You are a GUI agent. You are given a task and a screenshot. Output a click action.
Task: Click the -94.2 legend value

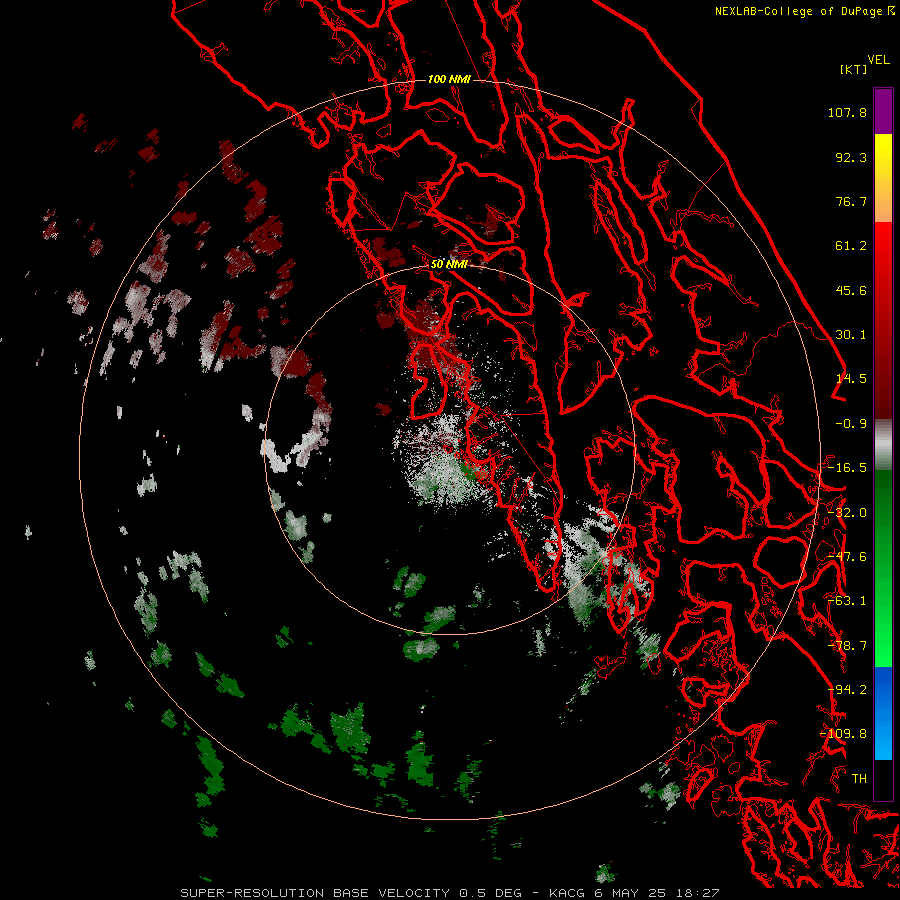(x=847, y=690)
